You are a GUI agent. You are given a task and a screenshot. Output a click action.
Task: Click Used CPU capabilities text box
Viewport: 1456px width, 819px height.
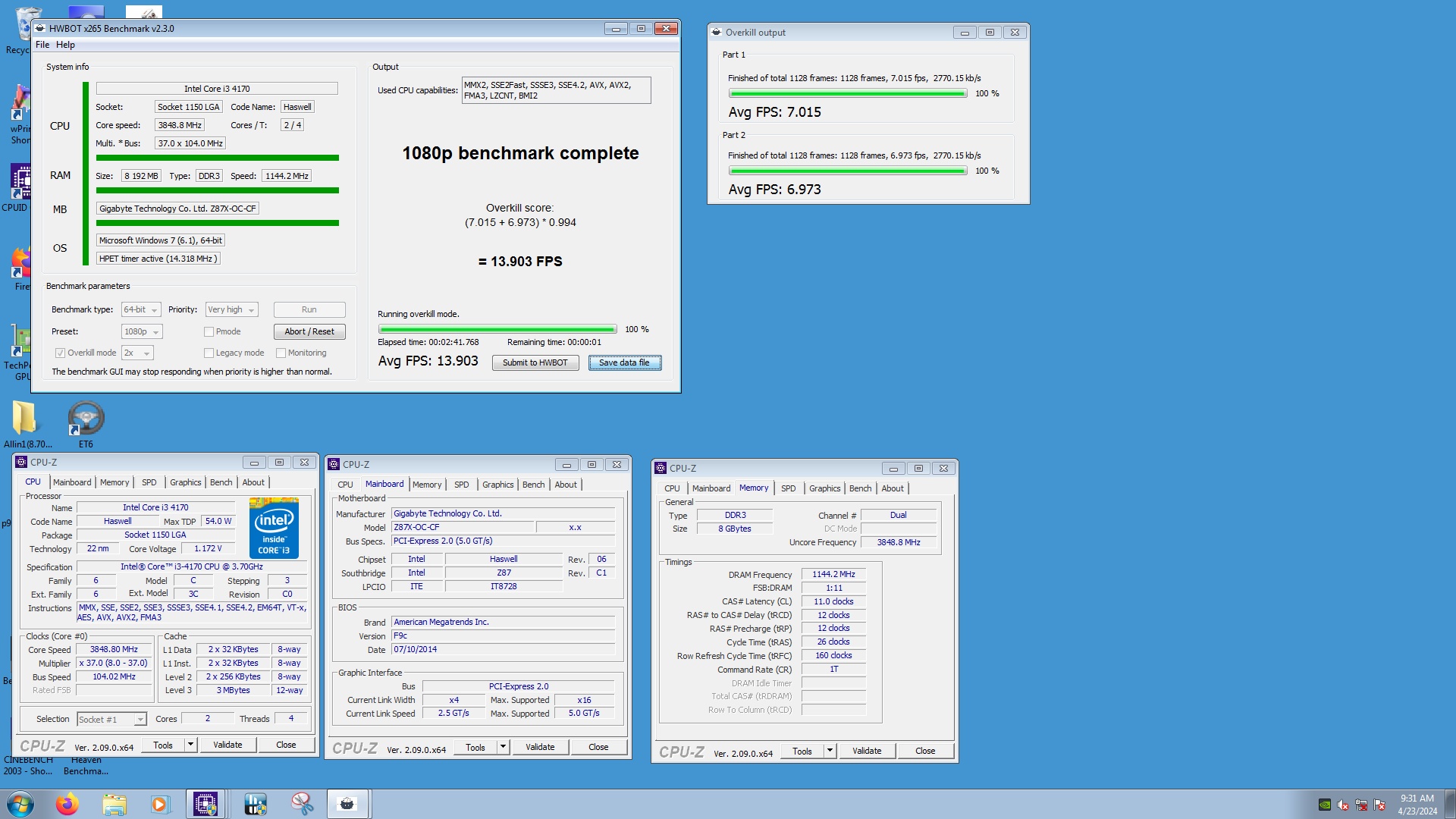point(556,90)
